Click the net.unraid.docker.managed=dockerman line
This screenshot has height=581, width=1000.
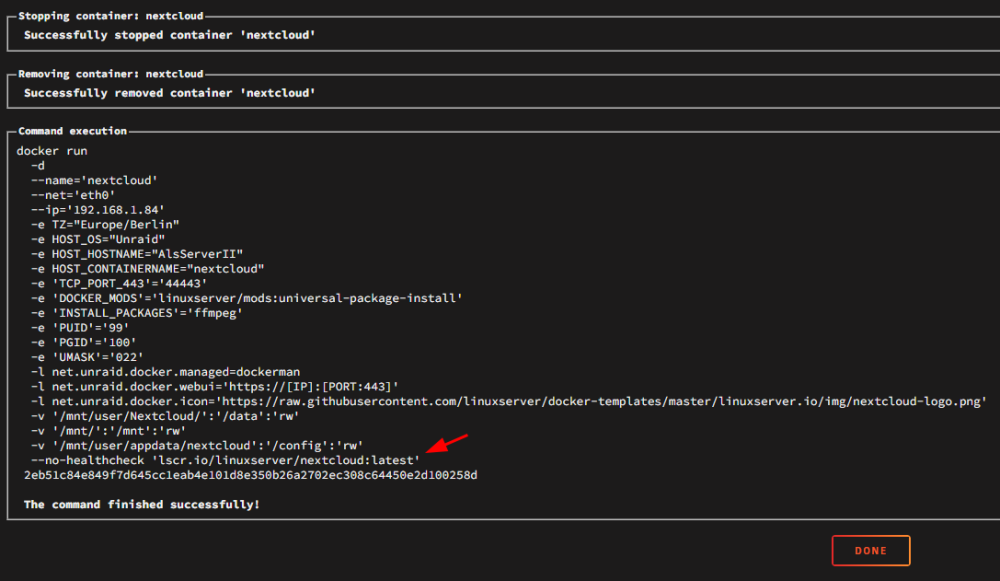coord(165,372)
